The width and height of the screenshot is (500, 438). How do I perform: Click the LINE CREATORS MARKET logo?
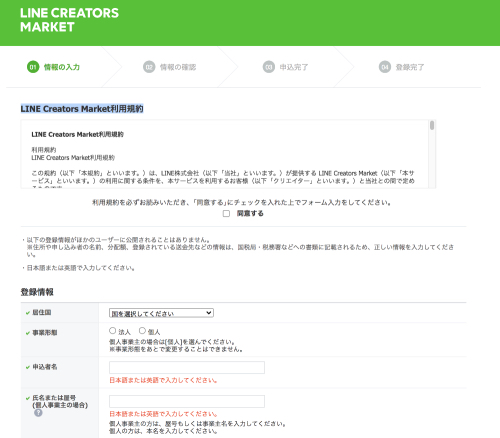69,20
